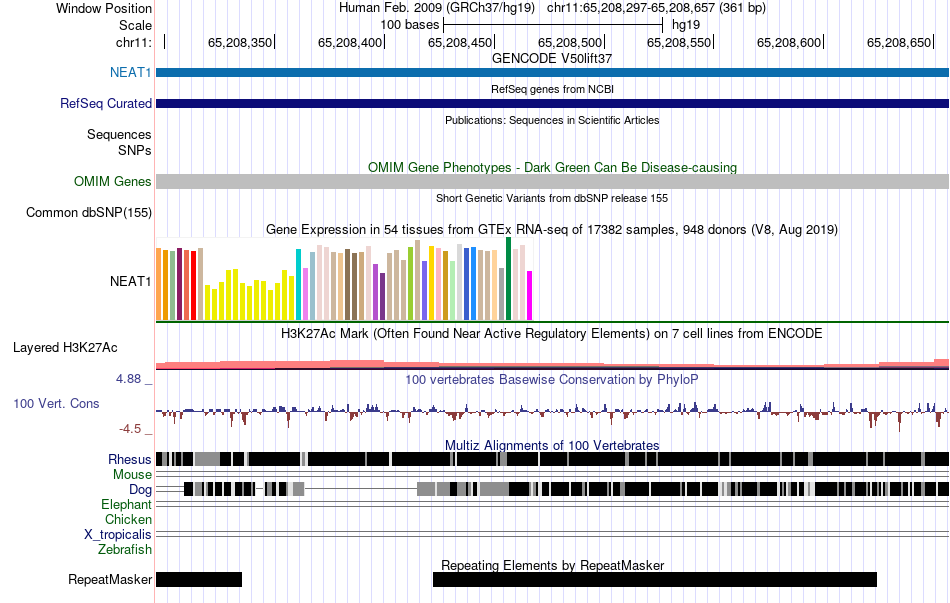
Task: Click the X_tropicalis alignment row label
Action: point(118,535)
